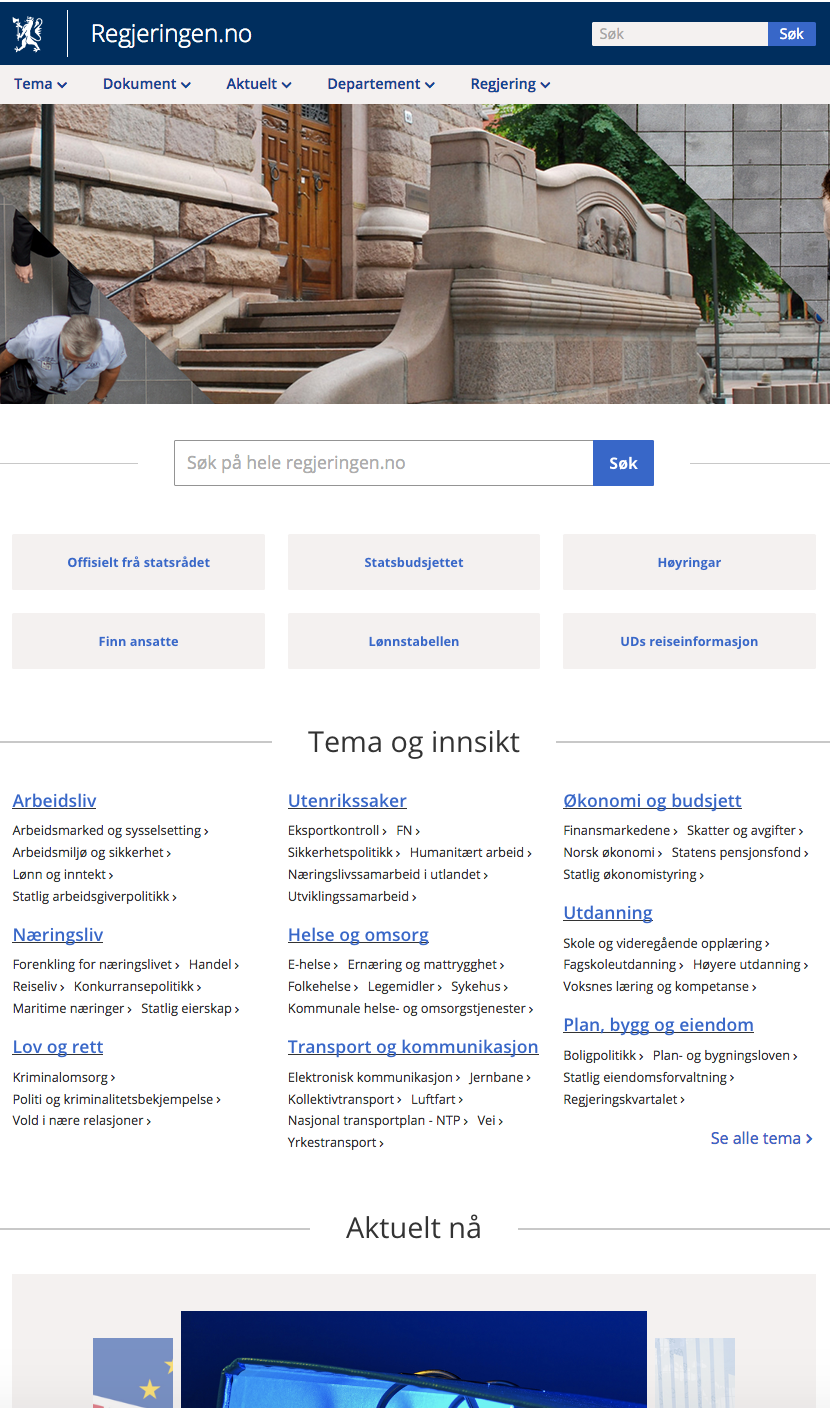
Task: Open the Lønnstabellen shortcut
Action: coord(414,641)
